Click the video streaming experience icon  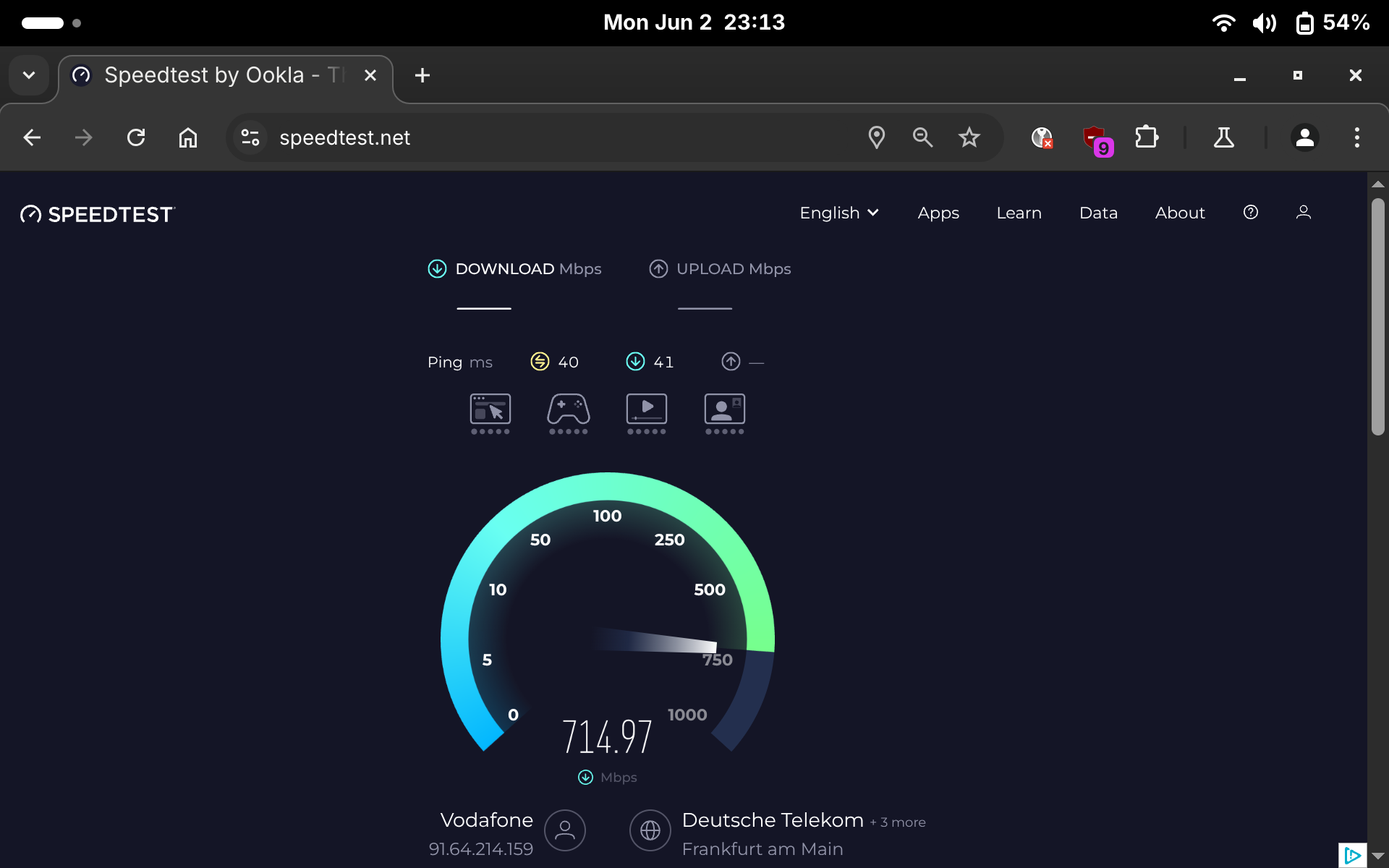pyautogui.click(x=647, y=413)
